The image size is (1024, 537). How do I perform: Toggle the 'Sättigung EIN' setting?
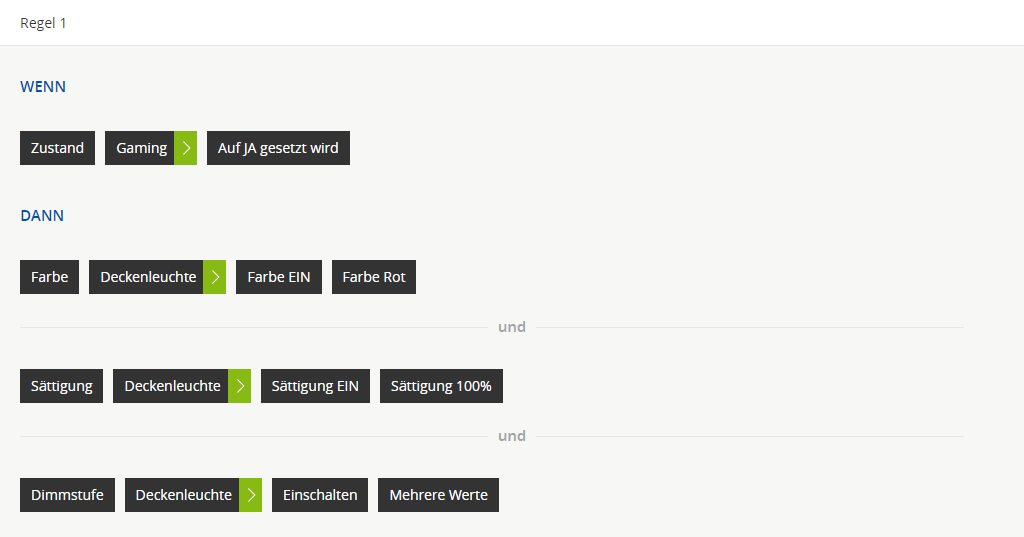315,386
